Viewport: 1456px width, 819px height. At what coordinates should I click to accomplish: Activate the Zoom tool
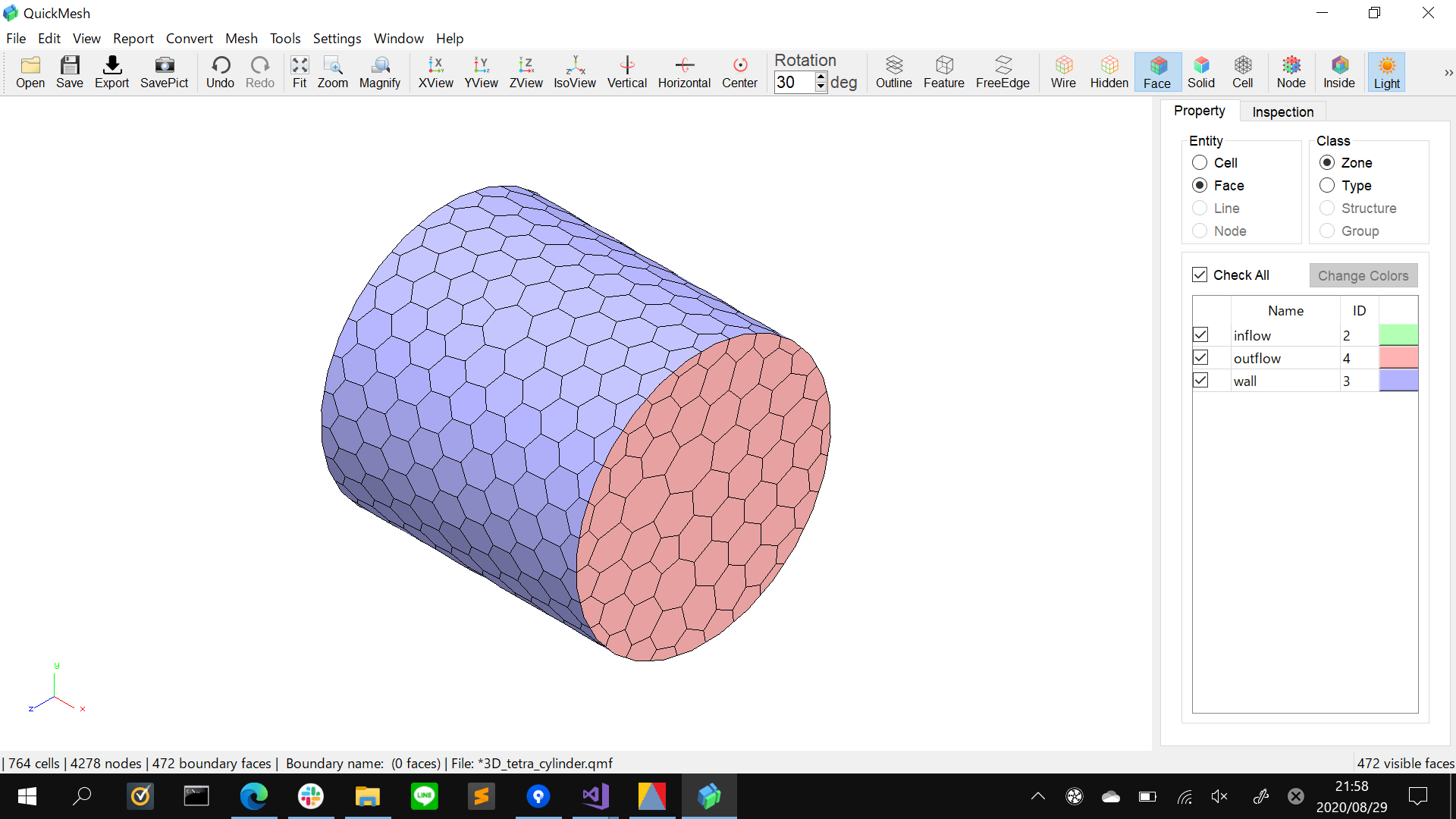click(332, 72)
